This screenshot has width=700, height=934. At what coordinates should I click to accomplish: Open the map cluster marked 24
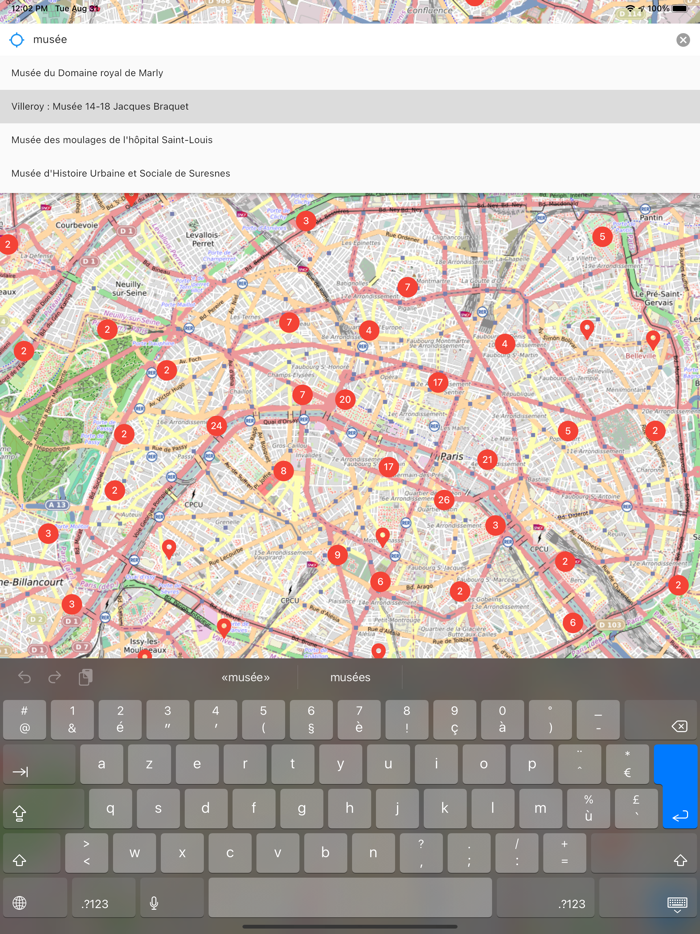click(x=216, y=425)
